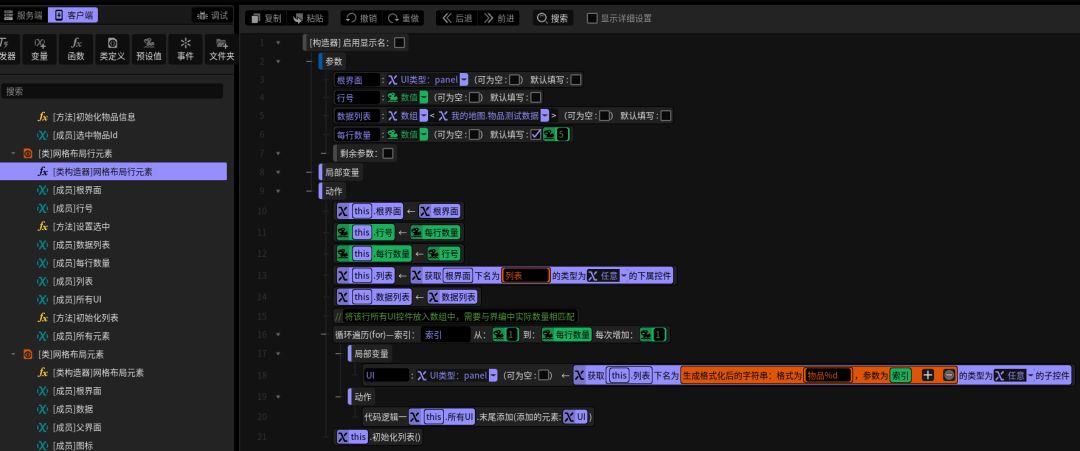
Task: Open 数值 type dropdown in 行号 row
Action: click(424, 98)
